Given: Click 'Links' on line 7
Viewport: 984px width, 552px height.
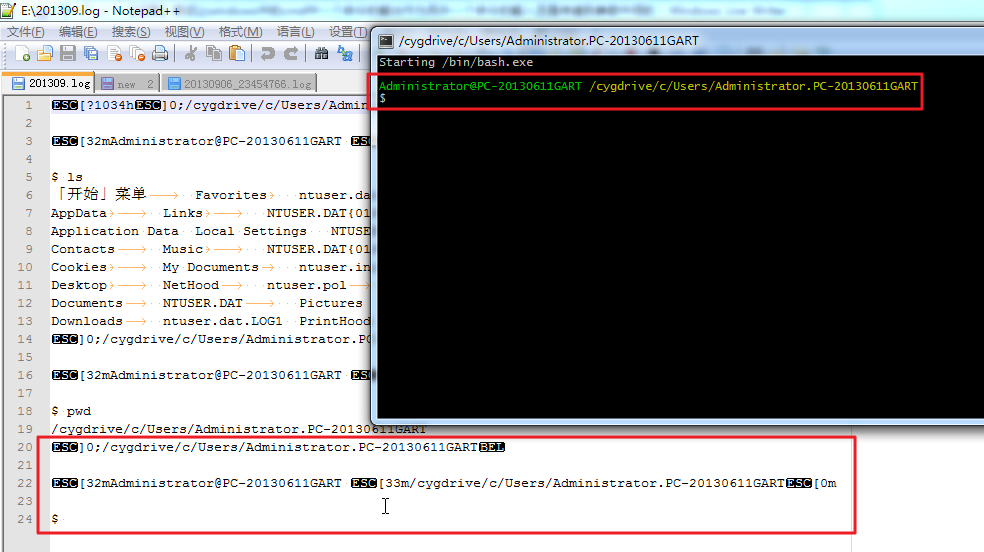Looking at the screenshot, I should point(183,213).
